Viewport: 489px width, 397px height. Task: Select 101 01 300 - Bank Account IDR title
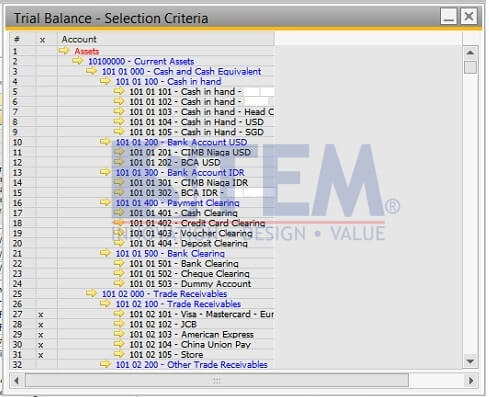(180, 172)
